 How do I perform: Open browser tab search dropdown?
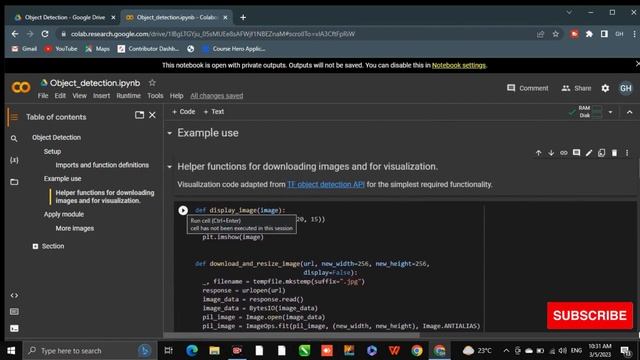tap(569, 13)
